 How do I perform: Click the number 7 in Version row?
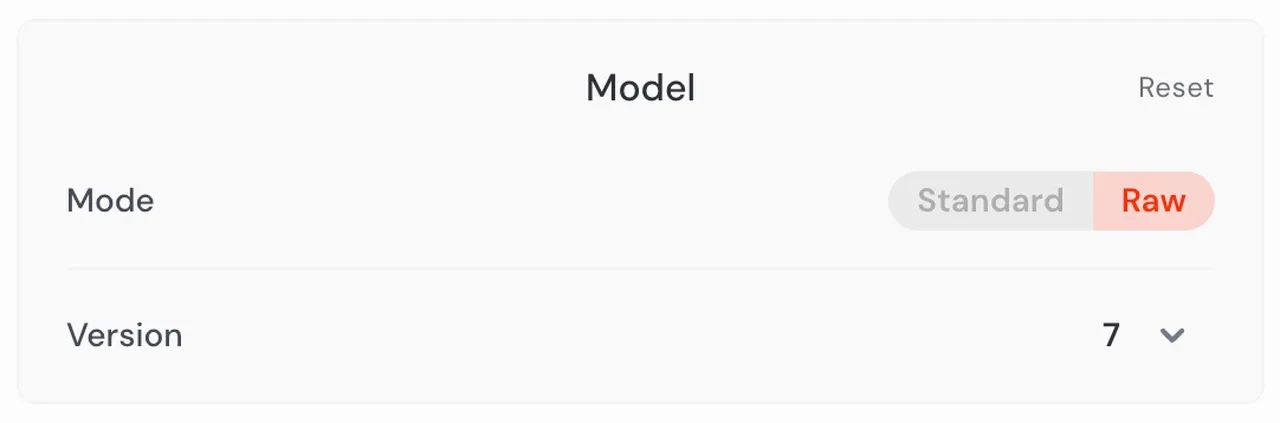point(1111,335)
